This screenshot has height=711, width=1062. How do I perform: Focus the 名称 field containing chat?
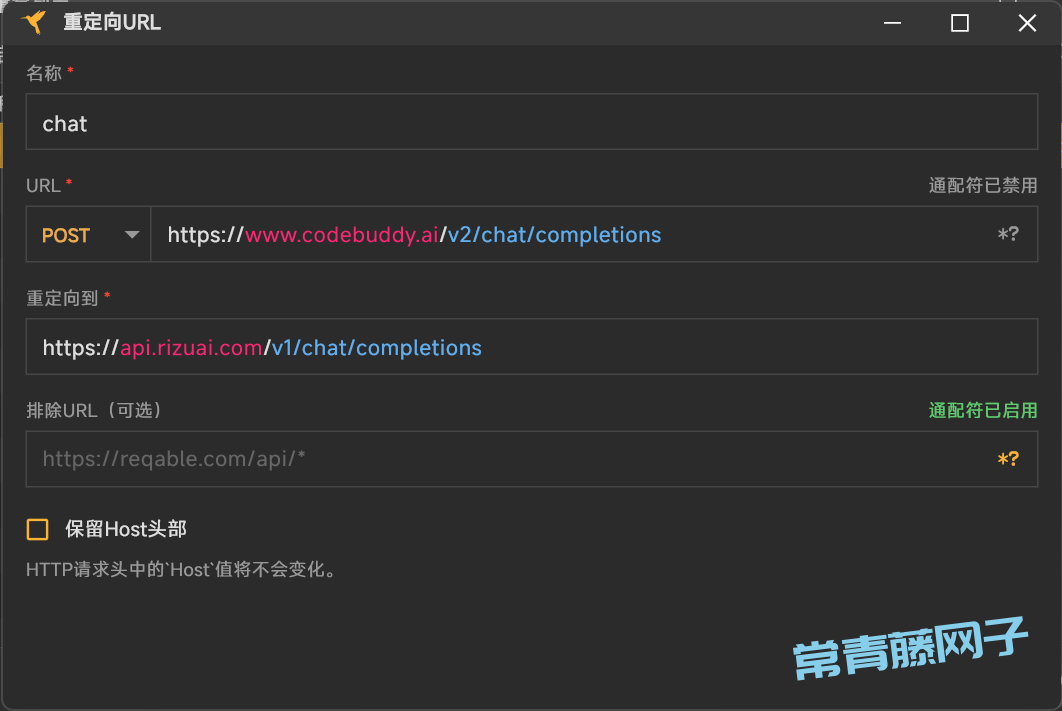pyautogui.click(x=530, y=122)
